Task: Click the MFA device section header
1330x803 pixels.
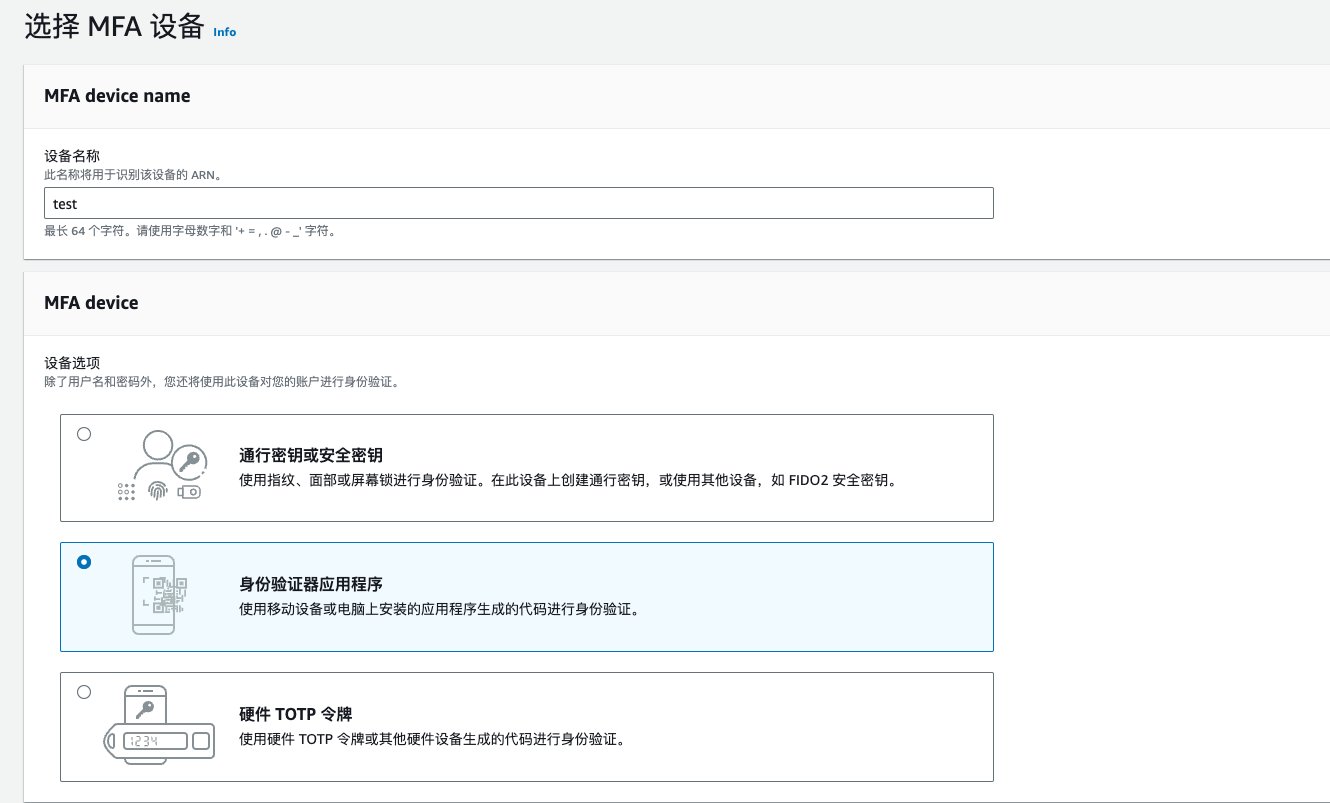Action: [91, 302]
